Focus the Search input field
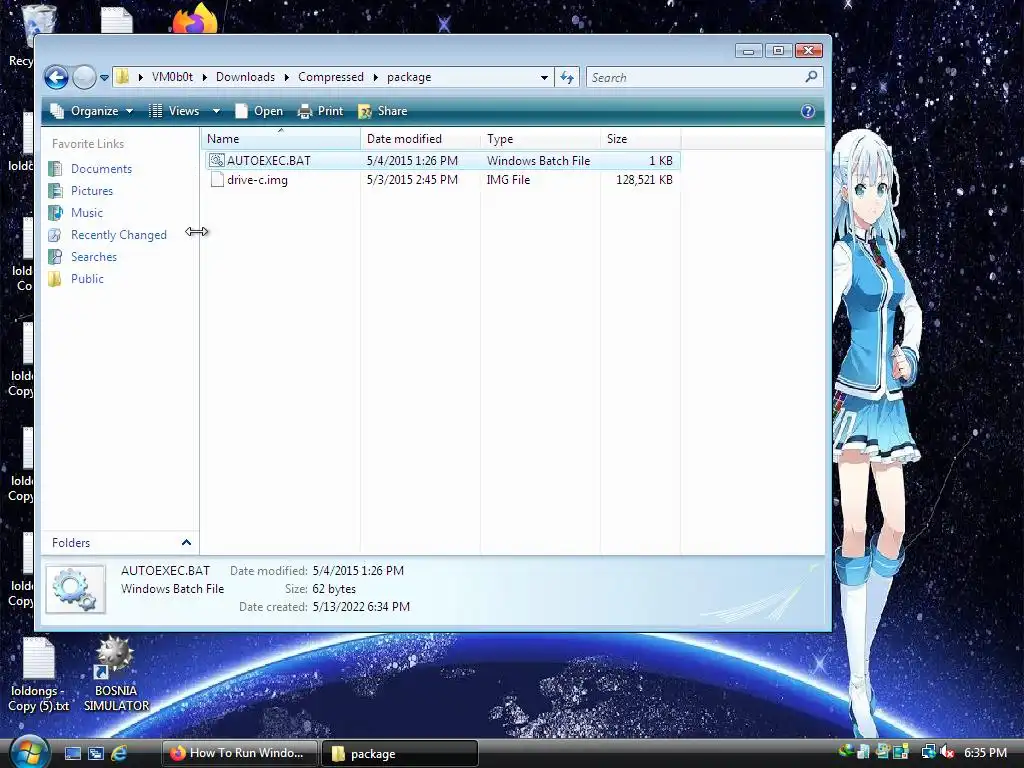 [x=696, y=78]
